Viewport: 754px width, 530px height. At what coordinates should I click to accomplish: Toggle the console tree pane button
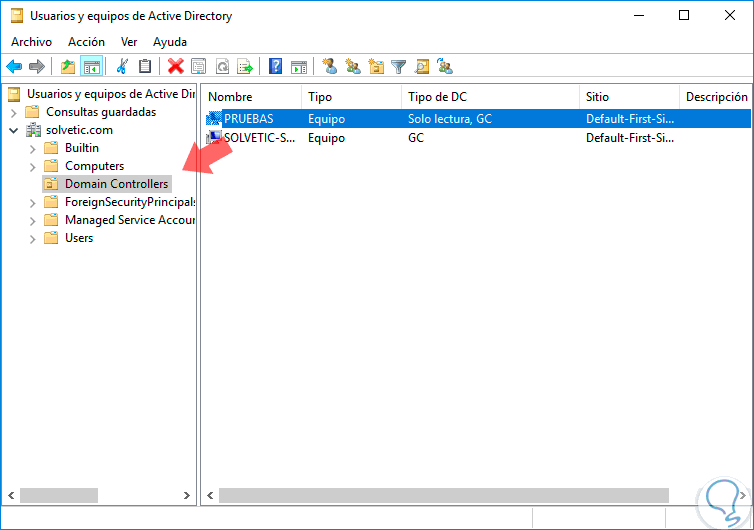[x=91, y=66]
